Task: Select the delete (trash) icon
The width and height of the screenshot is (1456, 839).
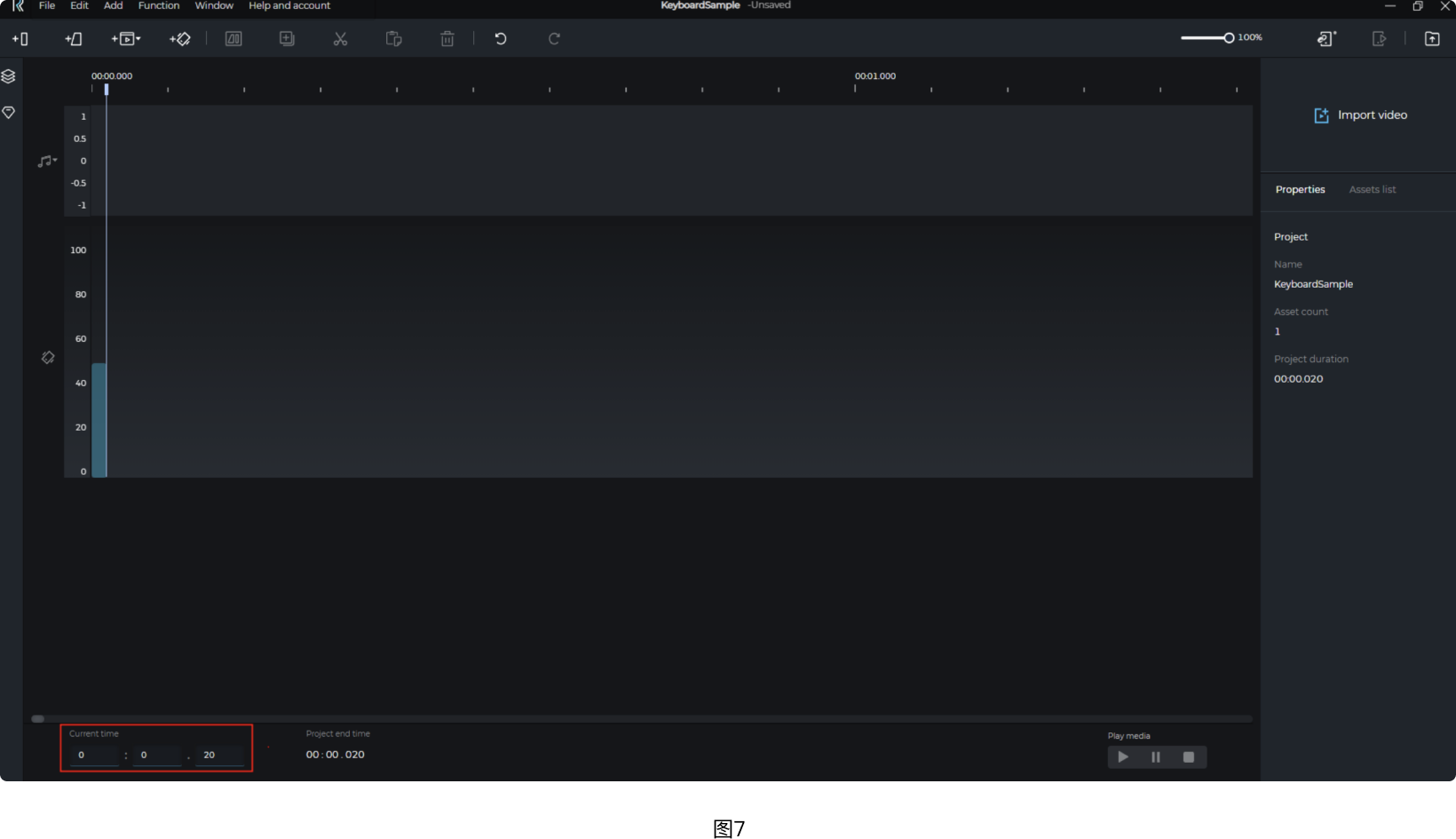Action: pos(447,38)
